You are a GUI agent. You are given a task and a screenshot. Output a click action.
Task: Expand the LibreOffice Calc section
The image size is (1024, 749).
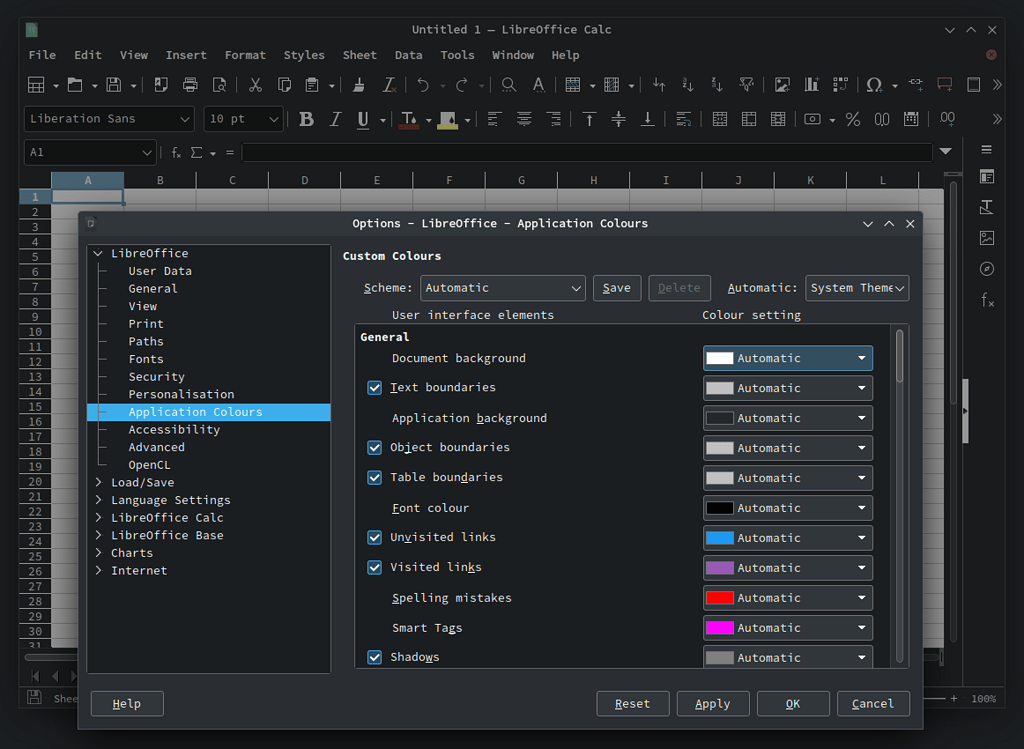(97, 517)
